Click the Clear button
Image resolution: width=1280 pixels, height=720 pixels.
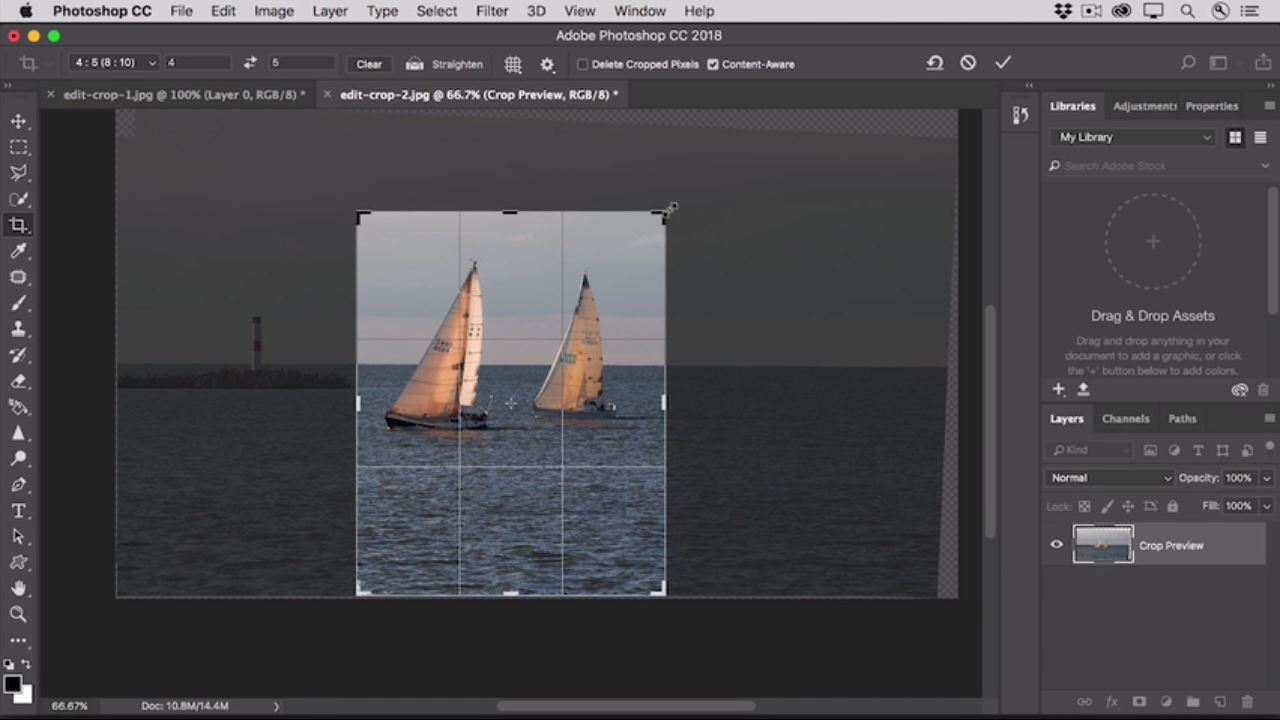(369, 64)
